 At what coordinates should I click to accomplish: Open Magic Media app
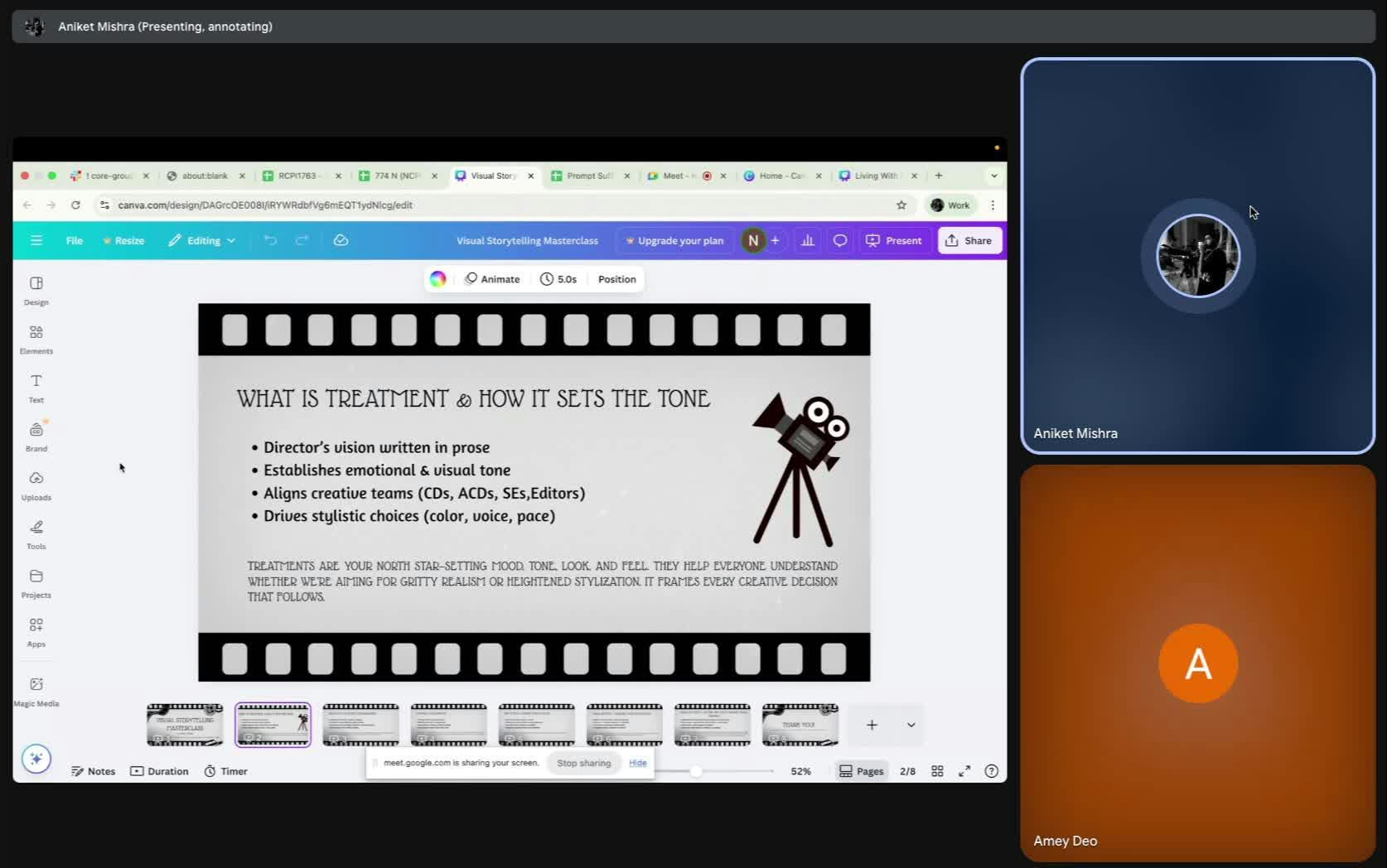tap(36, 691)
